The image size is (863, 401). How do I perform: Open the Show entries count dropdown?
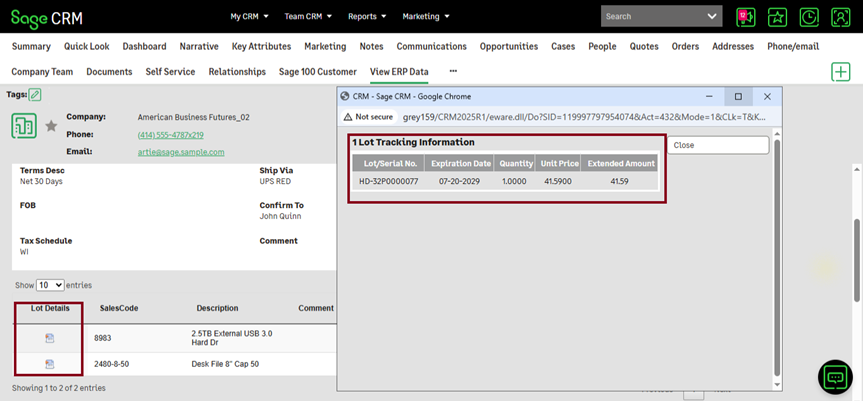50,285
